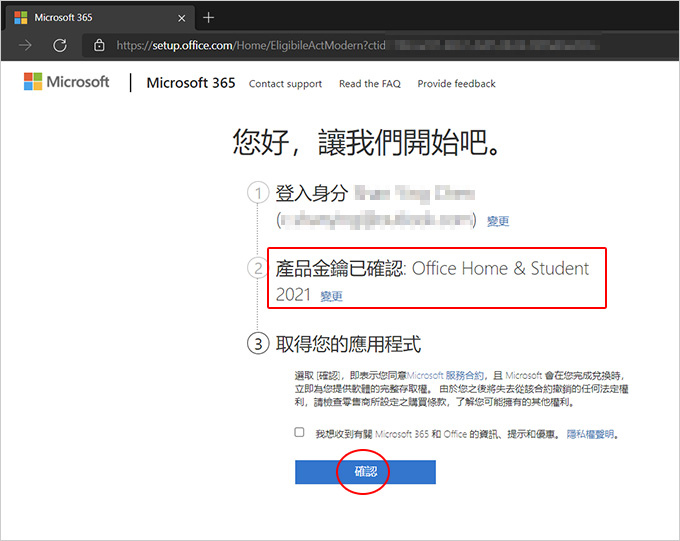Tick the Microsoft 365 offers checkbox

299,432
